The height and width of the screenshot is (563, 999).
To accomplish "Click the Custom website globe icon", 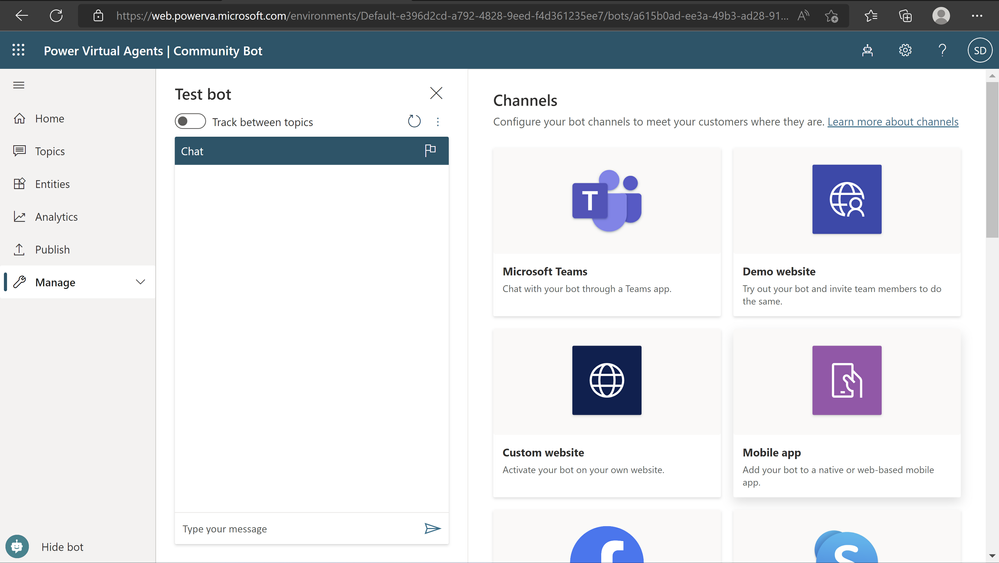I will pyautogui.click(x=607, y=380).
